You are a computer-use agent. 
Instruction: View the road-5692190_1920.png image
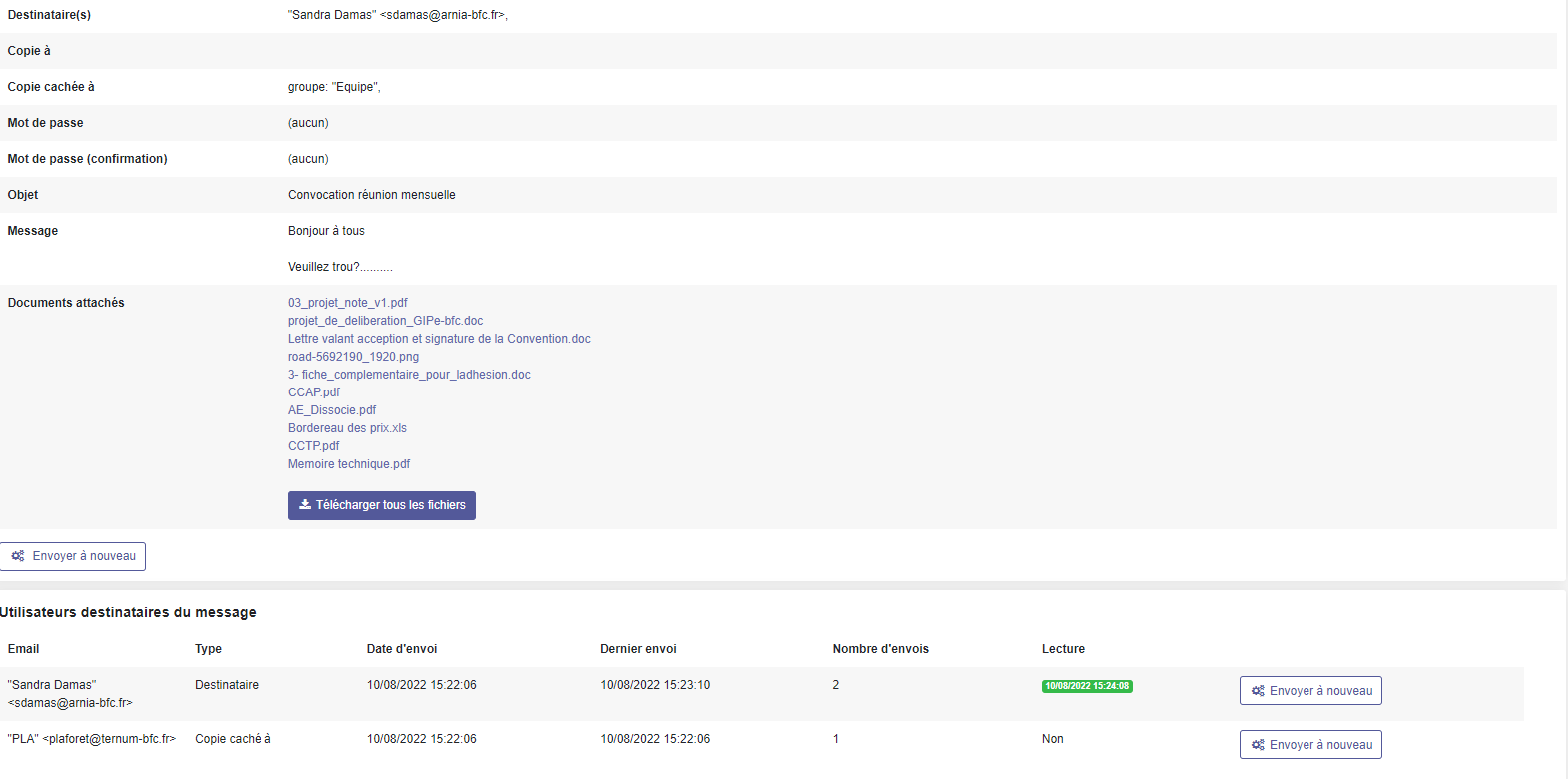coord(353,357)
